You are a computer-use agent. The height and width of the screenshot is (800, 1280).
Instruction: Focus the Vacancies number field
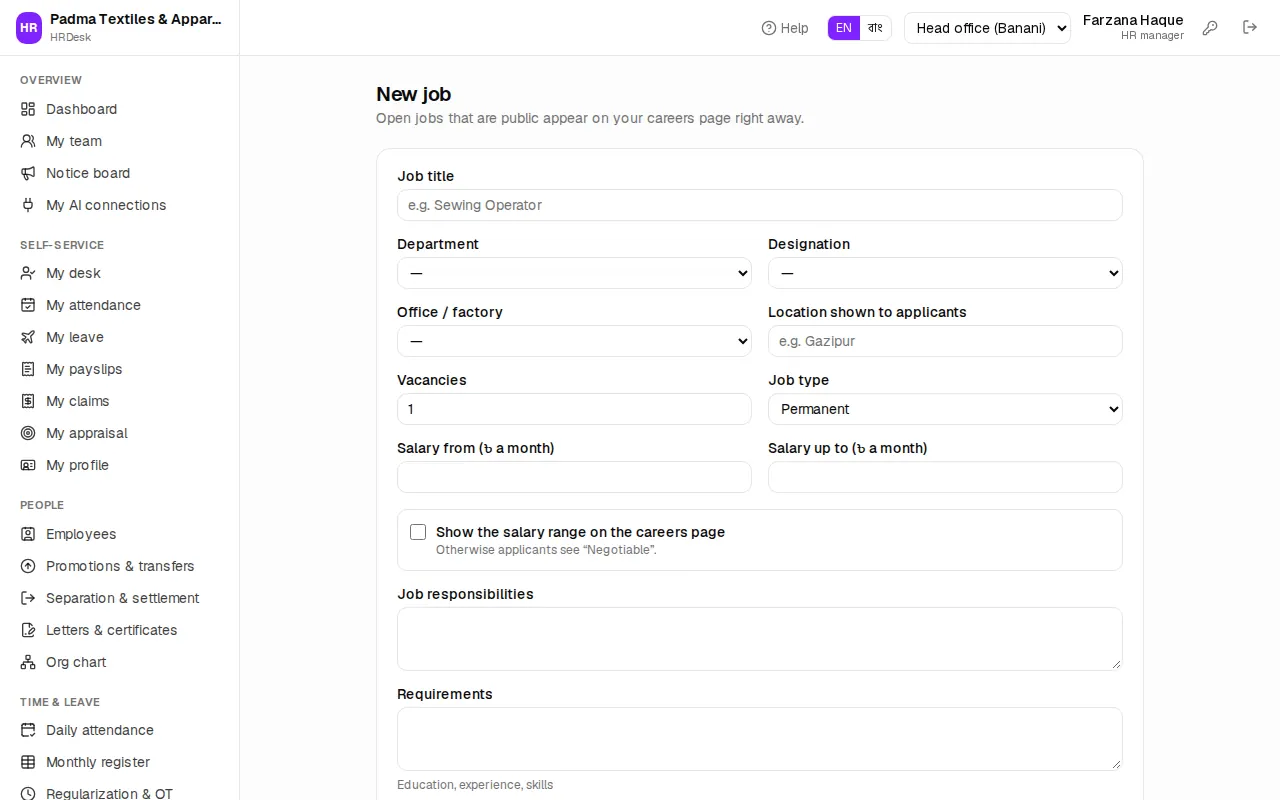(574, 409)
